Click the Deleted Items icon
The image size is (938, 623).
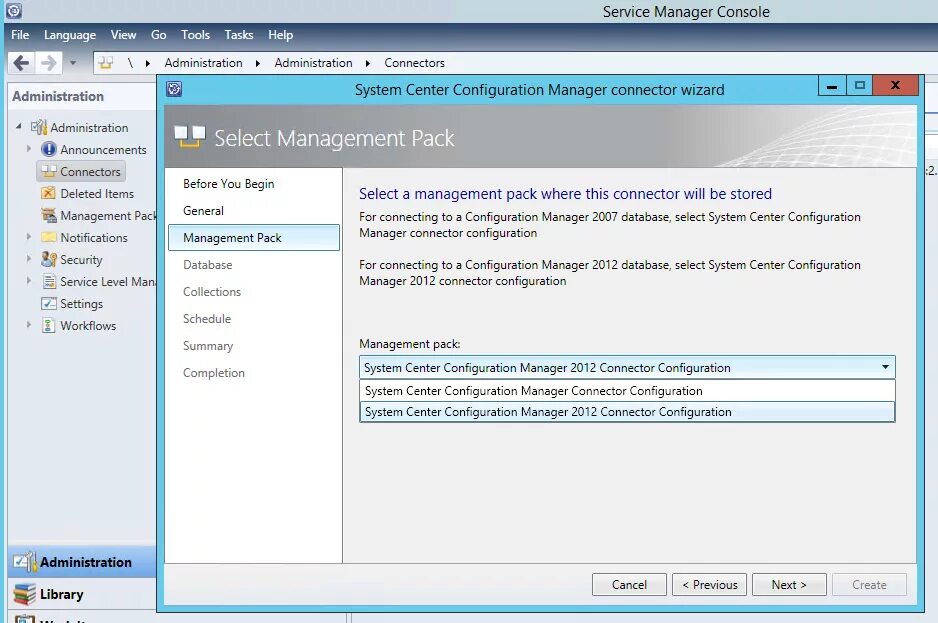[48, 193]
